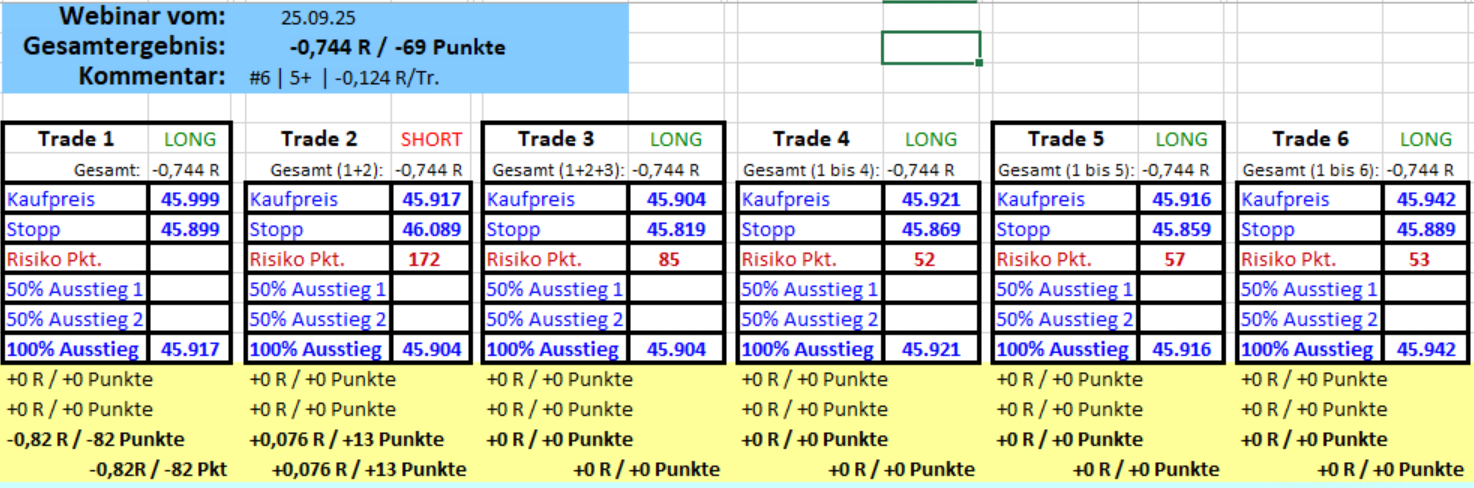Select the Gesamtergebnis value -0,744 R / -69 Punkte

[397, 47]
